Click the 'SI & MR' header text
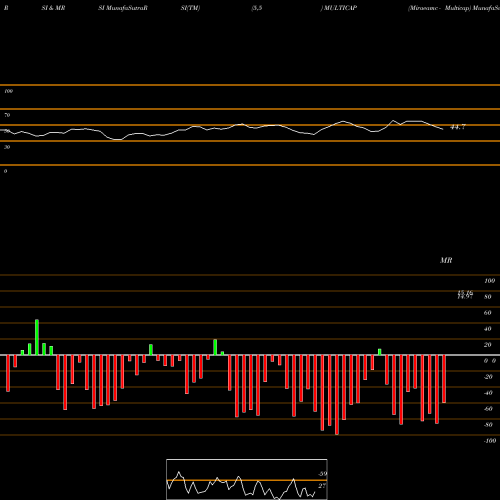The width and height of the screenshot is (500, 500). point(53,8)
